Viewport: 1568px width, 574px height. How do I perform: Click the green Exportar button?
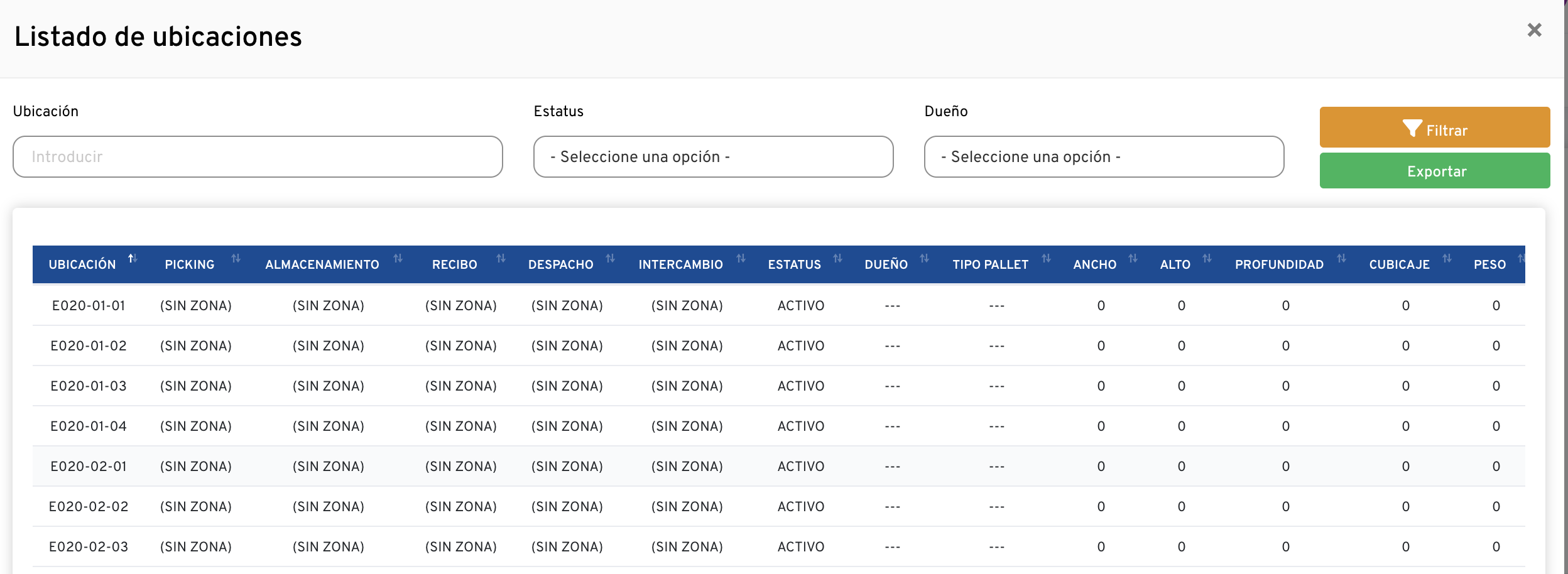point(1434,171)
